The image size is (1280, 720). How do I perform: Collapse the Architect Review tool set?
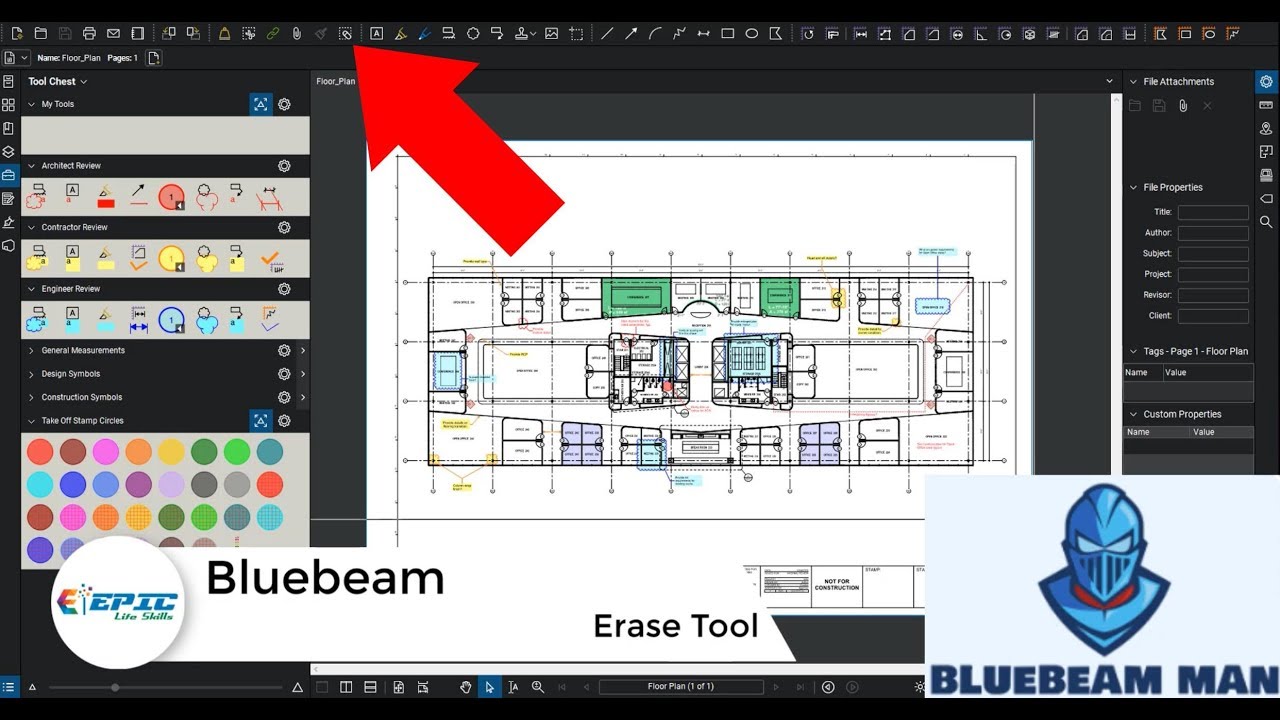[31, 166]
